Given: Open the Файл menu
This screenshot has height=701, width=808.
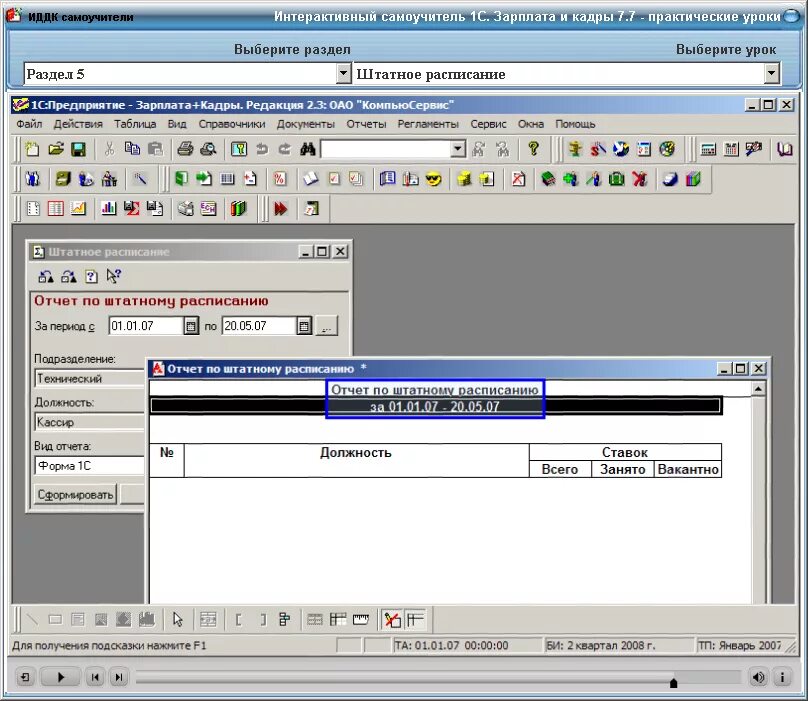Looking at the screenshot, I should 29,124.
